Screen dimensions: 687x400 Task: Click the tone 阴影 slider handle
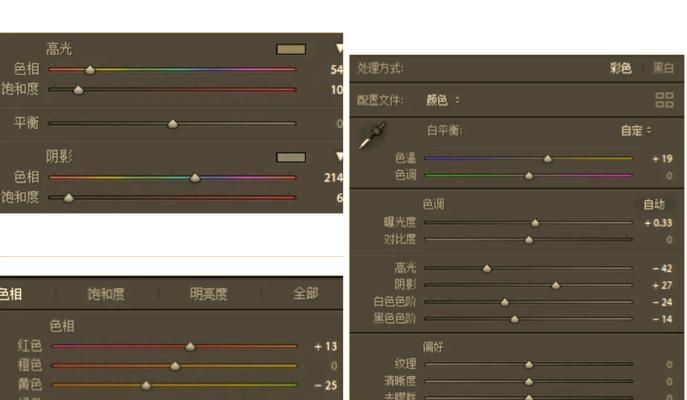click(x=556, y=286)
